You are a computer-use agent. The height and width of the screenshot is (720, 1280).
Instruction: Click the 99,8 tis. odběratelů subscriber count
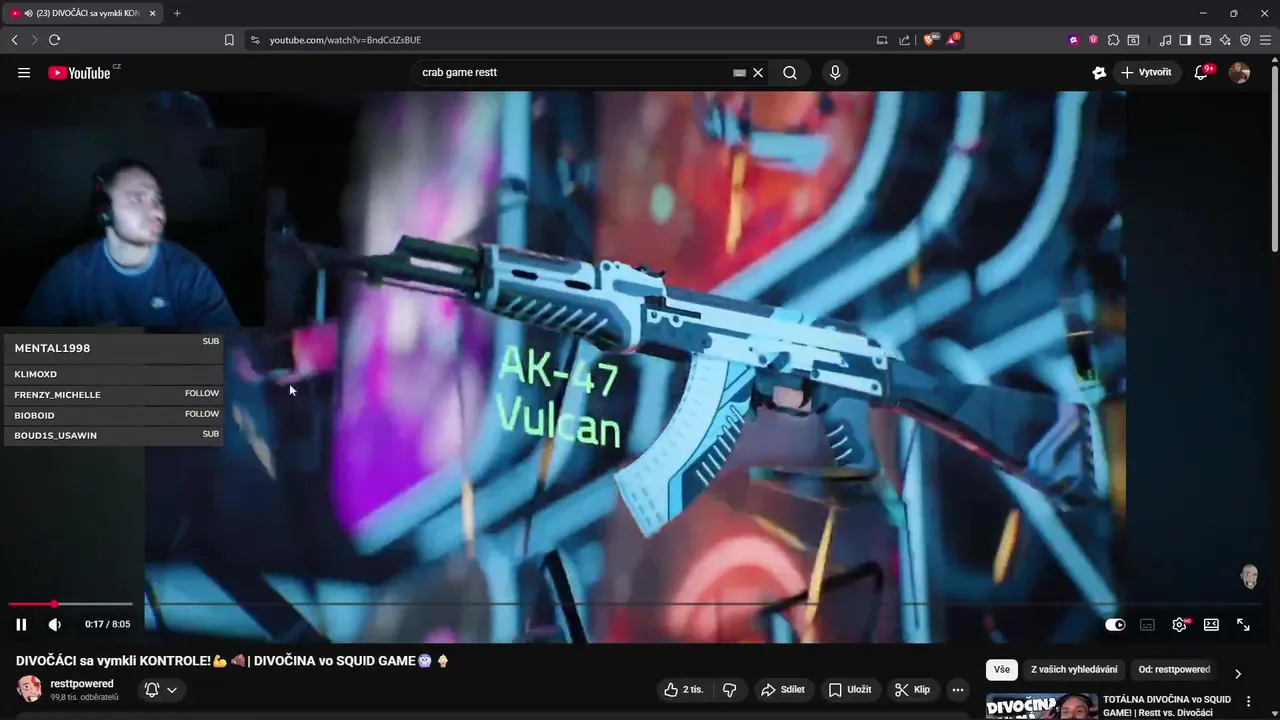click(x=84, y=697)
